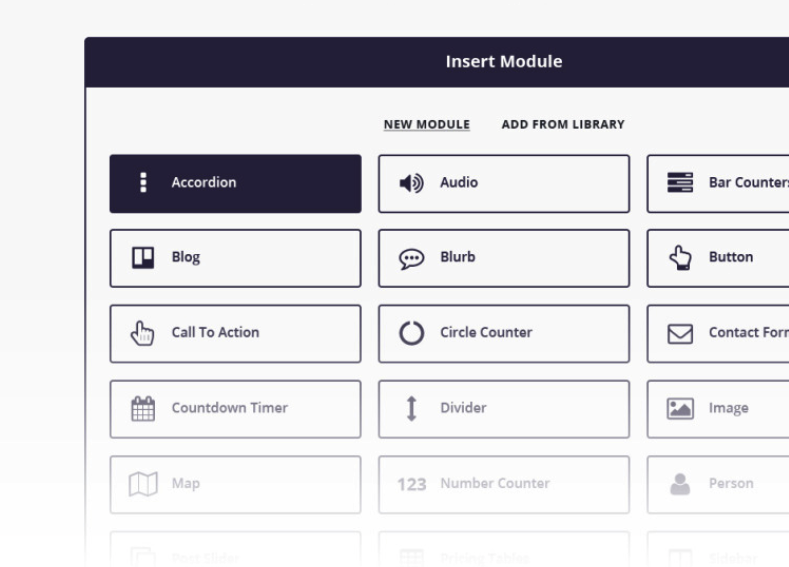Click the Insert Module title bar

tap(503, 62)
